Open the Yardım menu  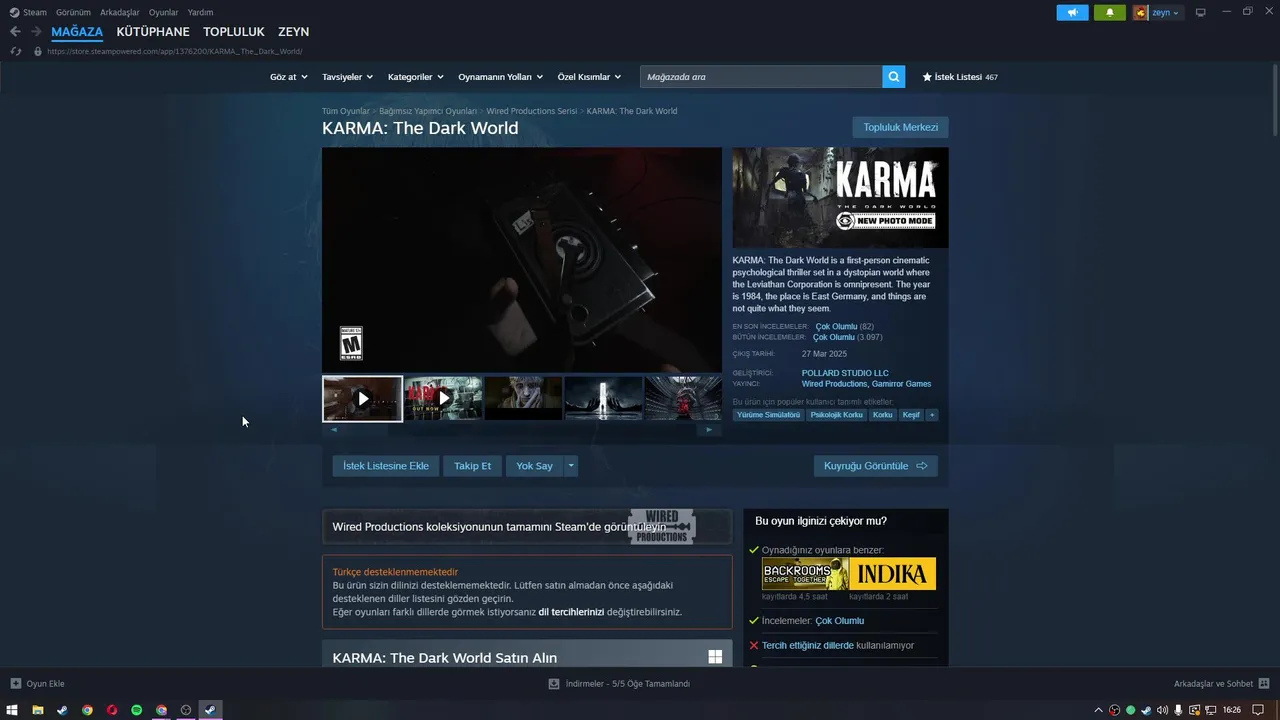click(x=200, y=12)
